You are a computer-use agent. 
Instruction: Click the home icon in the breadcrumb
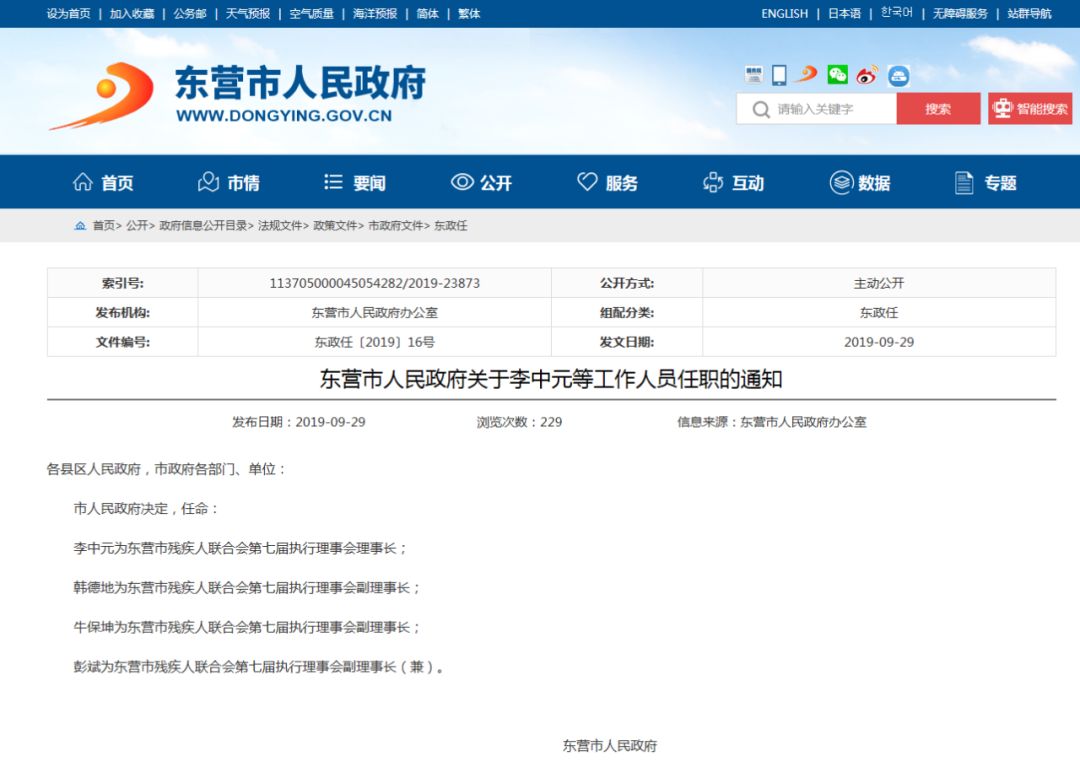81,225
